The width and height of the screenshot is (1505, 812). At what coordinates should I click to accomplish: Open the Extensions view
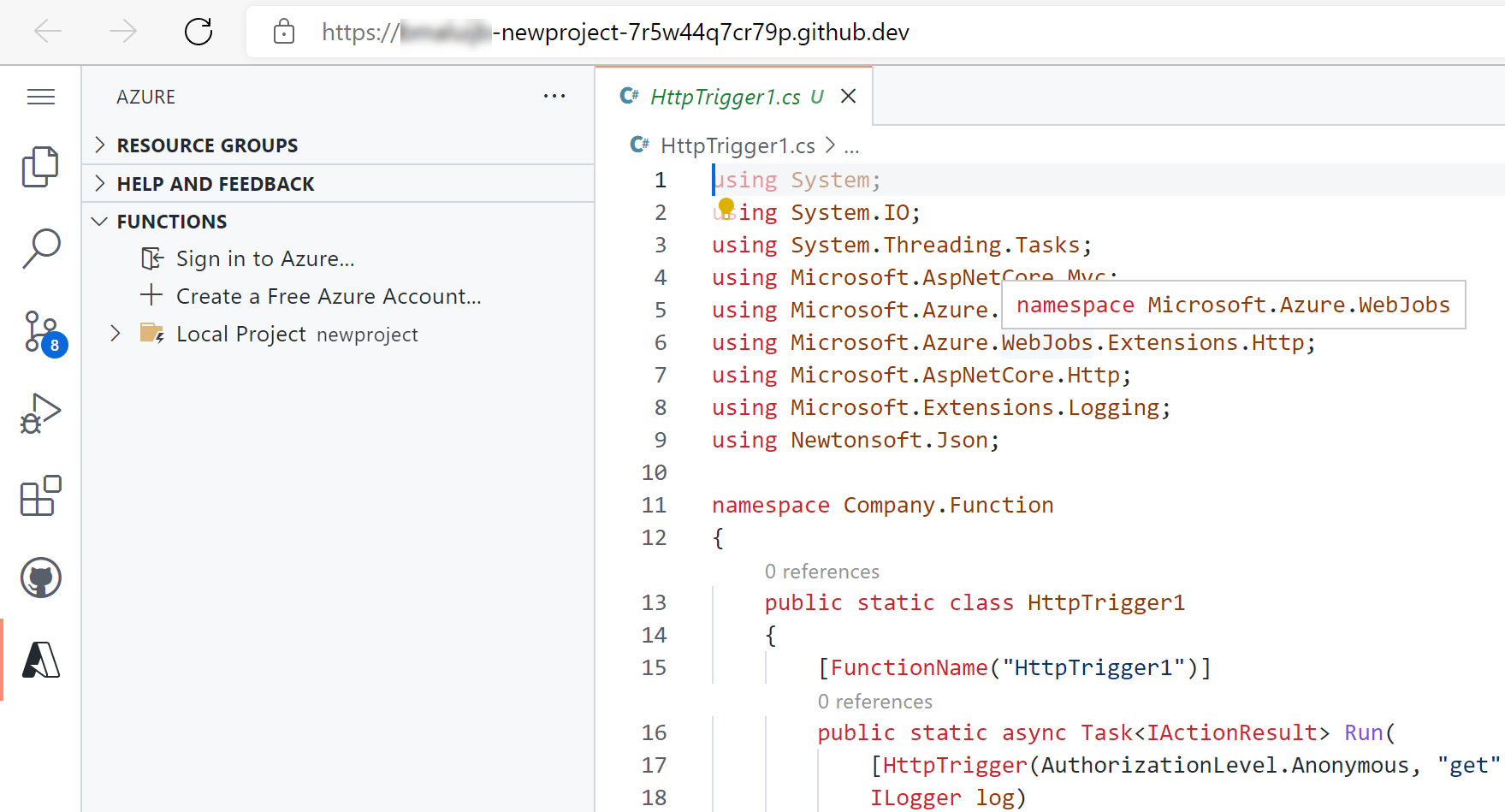[40, 495]
